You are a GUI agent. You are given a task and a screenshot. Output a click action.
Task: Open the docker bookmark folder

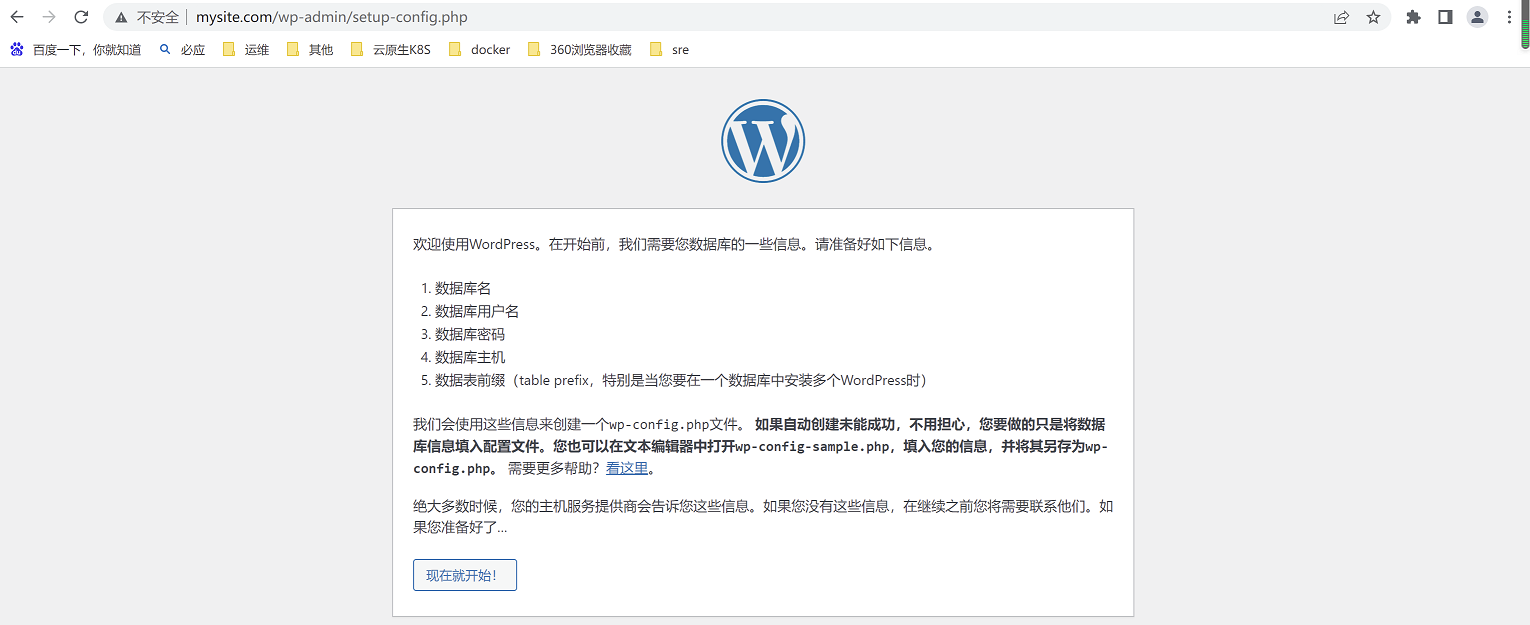(x=480, y=49)
